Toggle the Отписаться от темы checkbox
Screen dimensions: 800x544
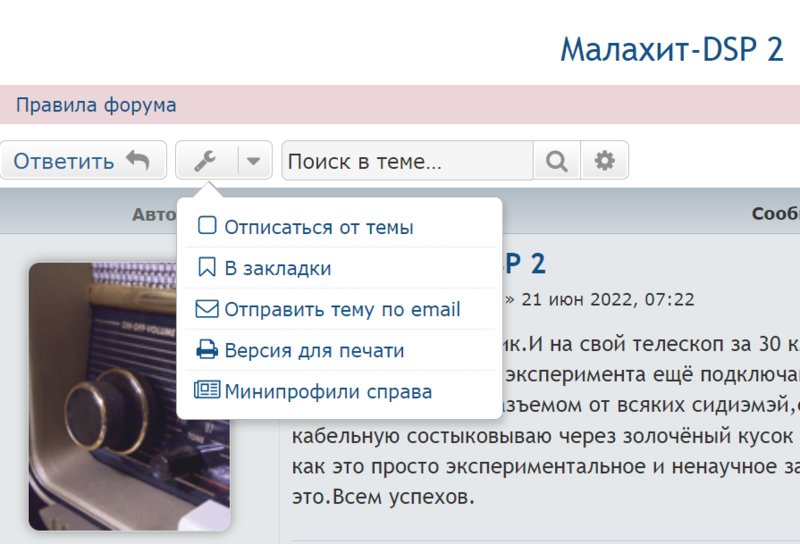click(207, 225)
